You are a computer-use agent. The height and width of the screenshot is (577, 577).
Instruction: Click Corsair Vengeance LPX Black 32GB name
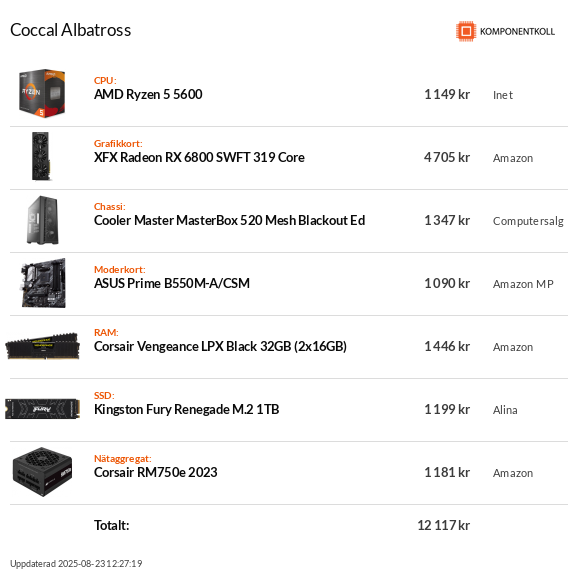[220, 346]
